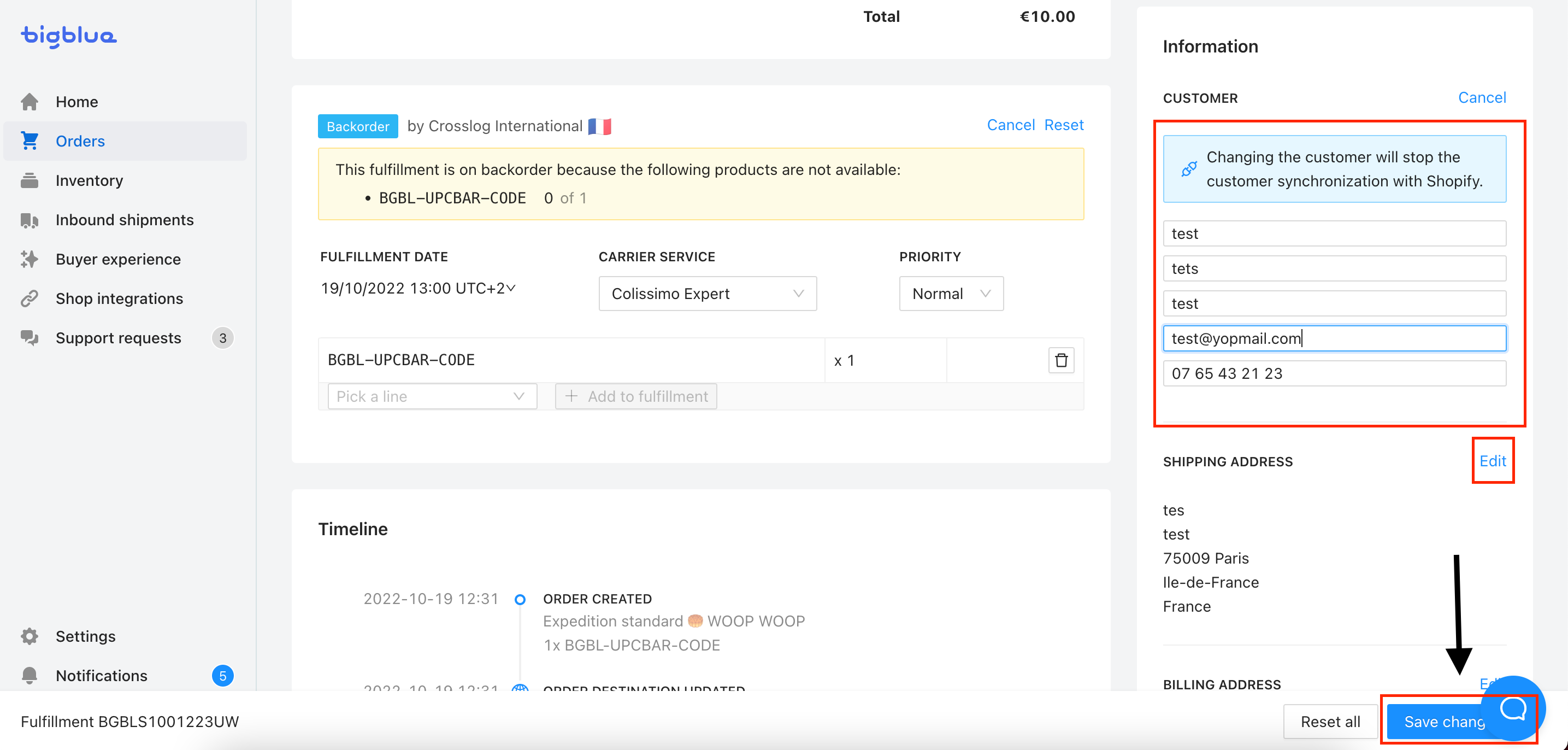Cancel customer editing
Image resolution: width=1568 pixels, height=750 pixels.
[x=1482, y=97]
